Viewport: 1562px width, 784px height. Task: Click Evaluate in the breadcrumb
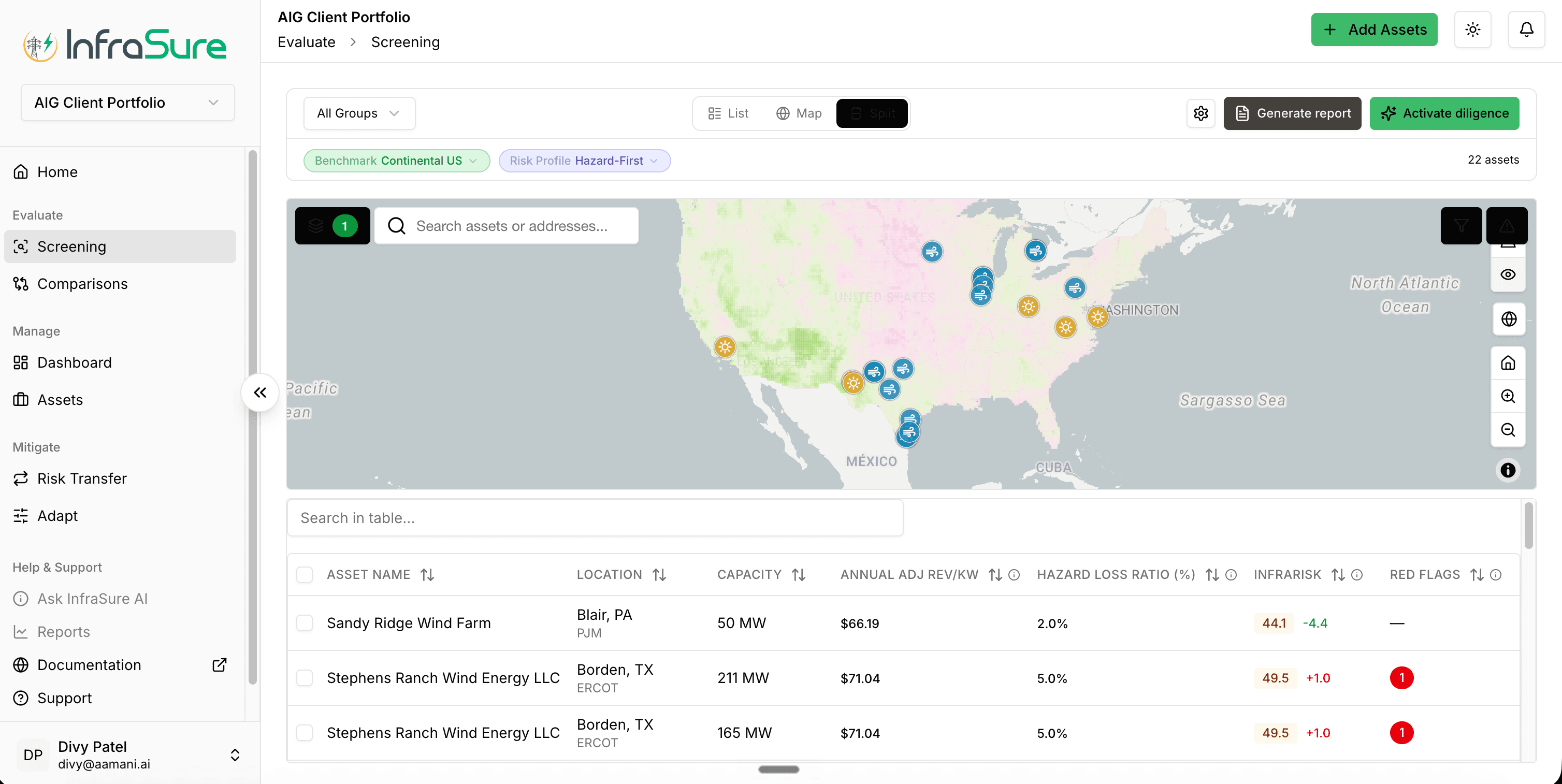306,42
